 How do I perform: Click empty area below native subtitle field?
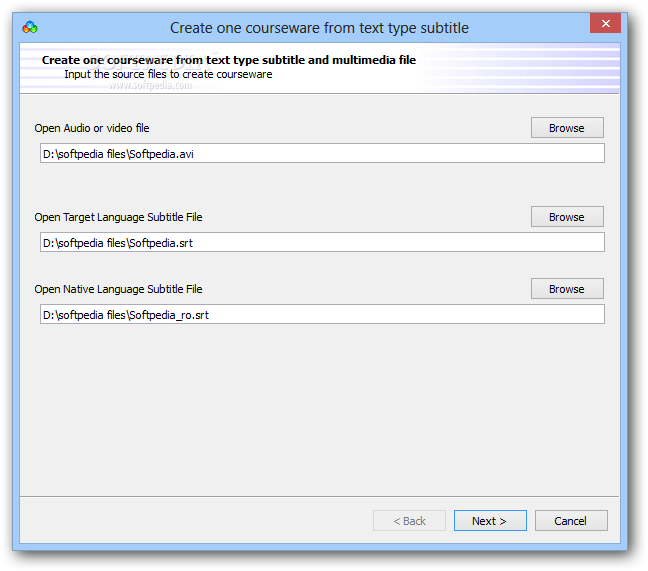pyautogui.click(x=319, y=409)
